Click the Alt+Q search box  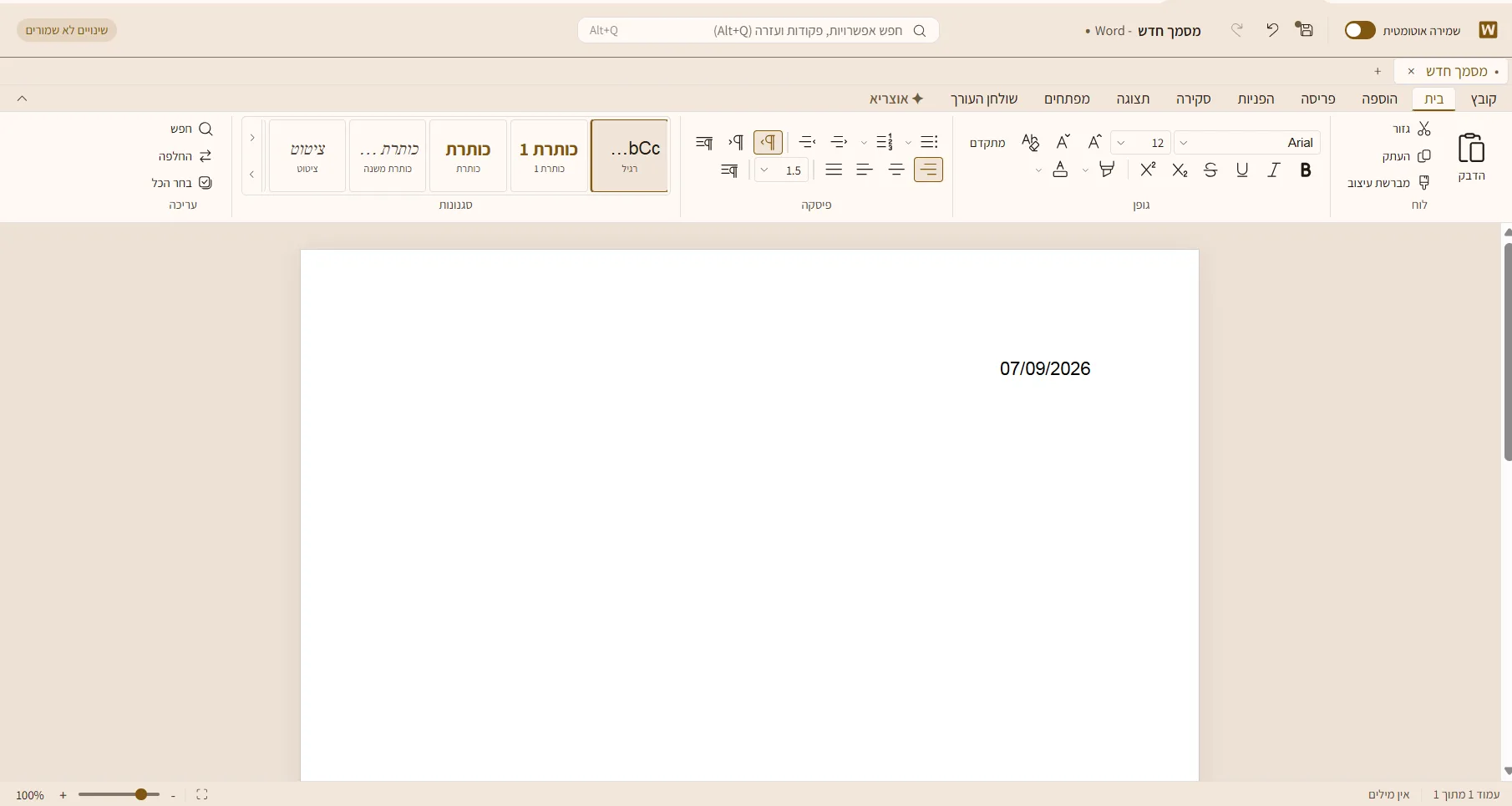(x=758, y=30)
